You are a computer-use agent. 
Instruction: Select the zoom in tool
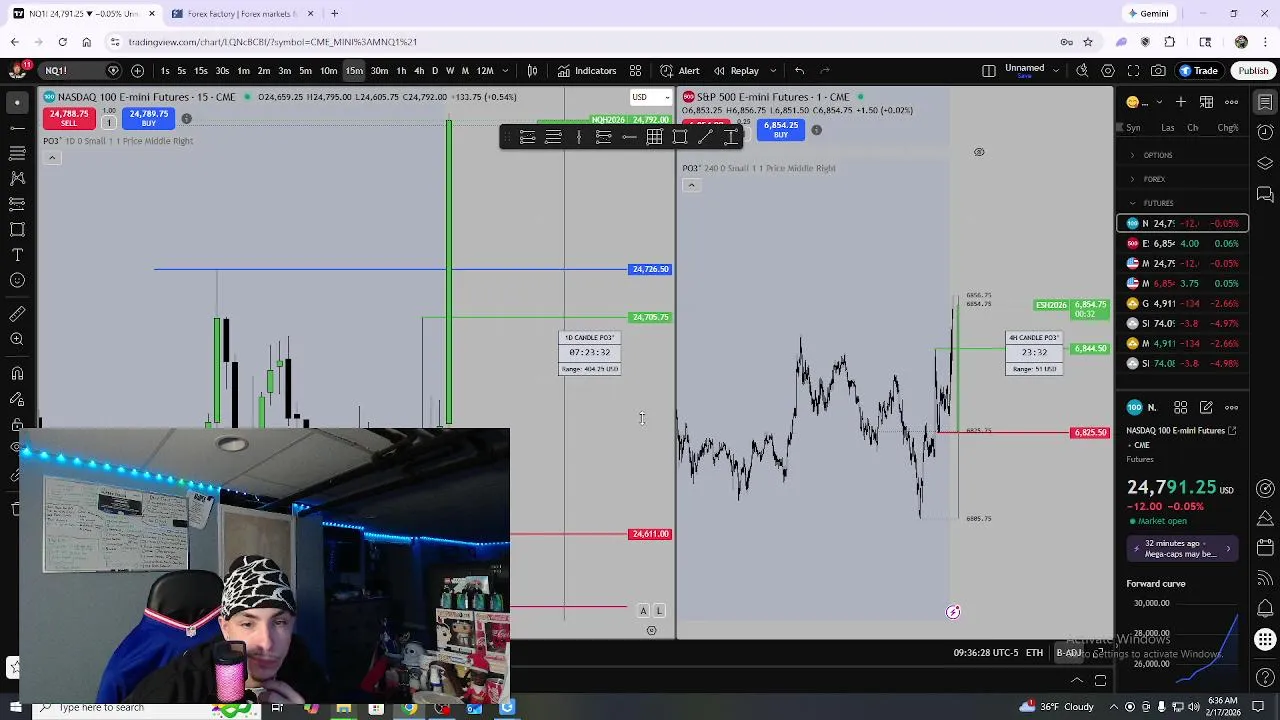point(17,339)
